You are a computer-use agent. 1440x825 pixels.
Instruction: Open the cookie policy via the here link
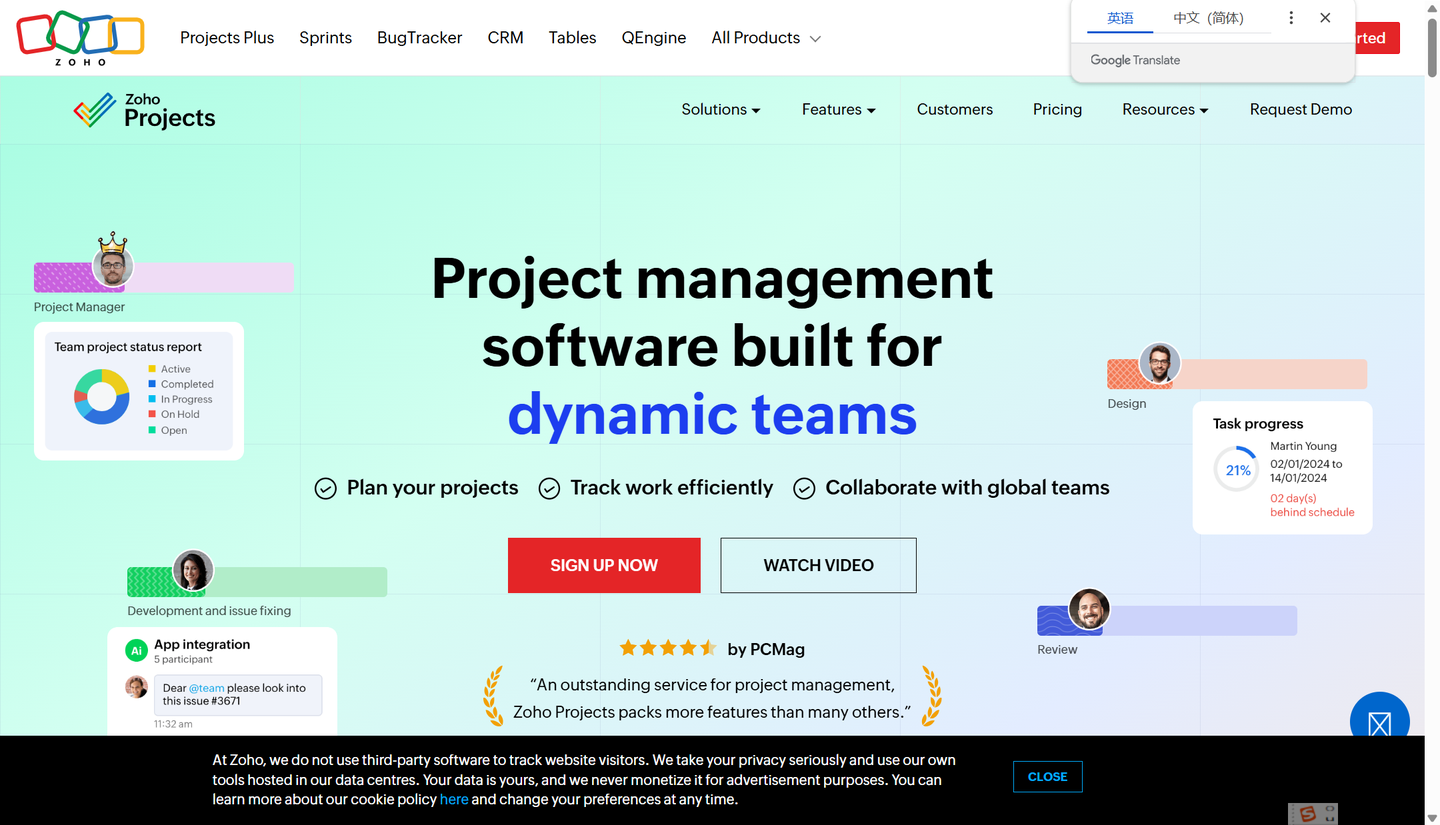click(x=454, y=799)
